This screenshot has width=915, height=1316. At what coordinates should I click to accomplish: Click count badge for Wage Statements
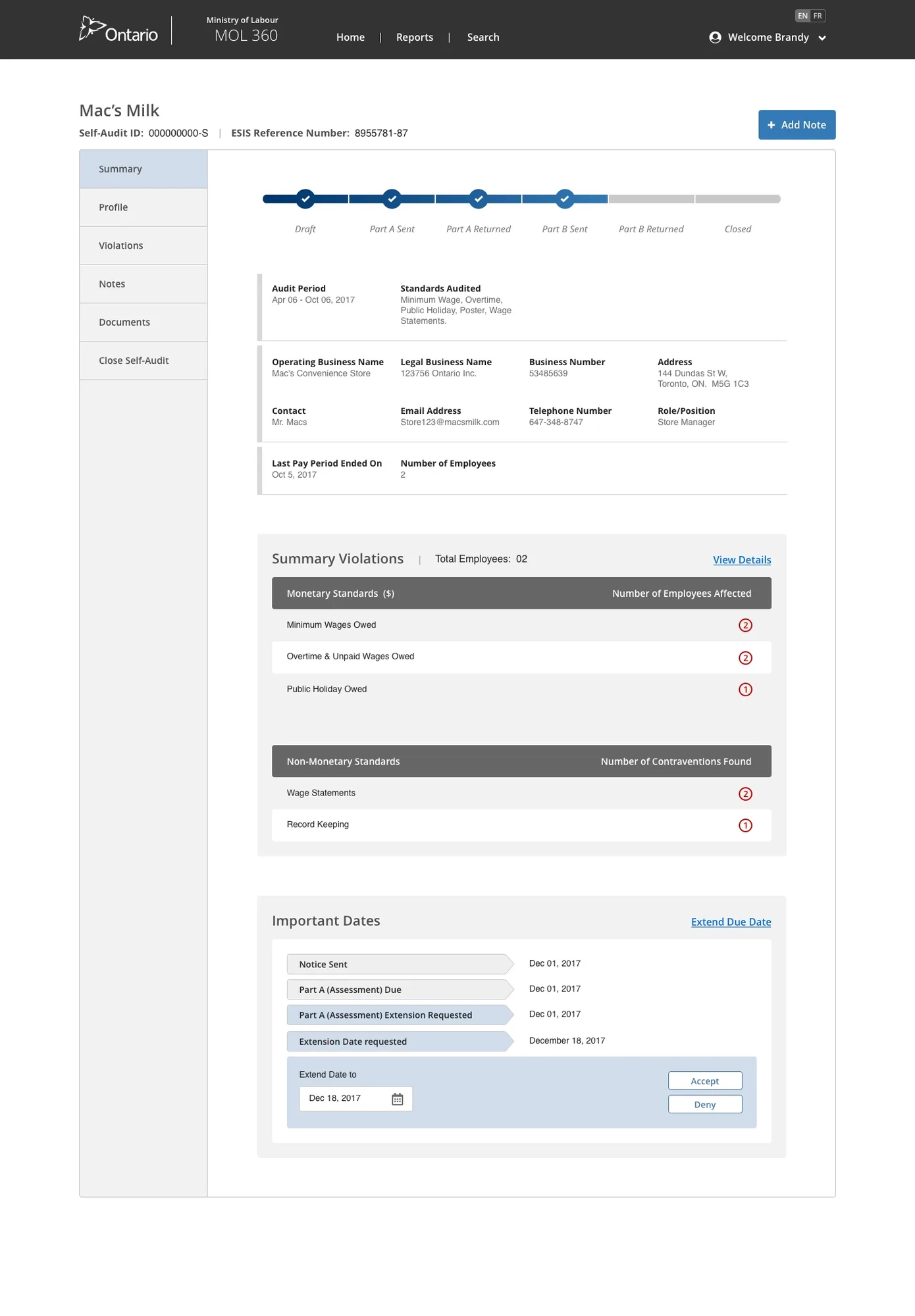point(745,794)
